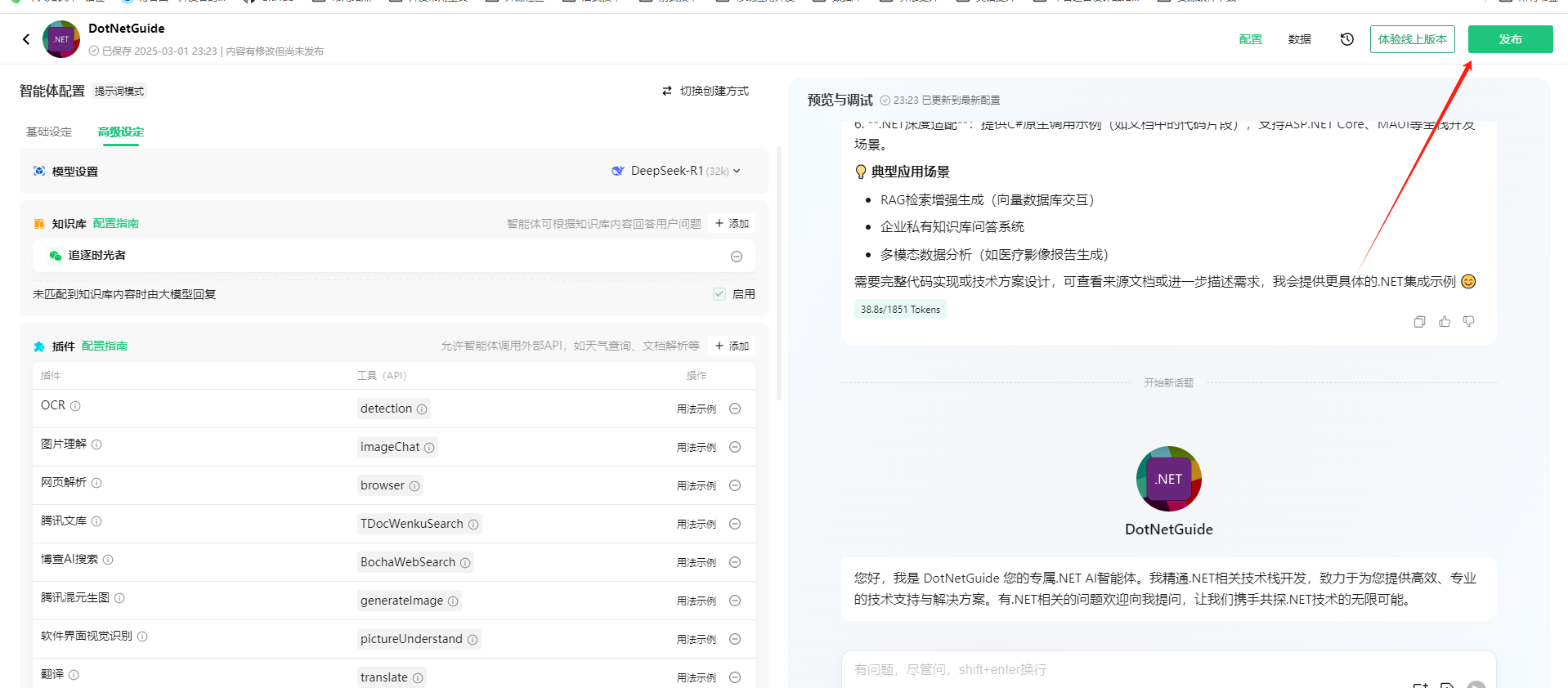
Task: Give thumbs down to the response
Action: [1469, 322]
